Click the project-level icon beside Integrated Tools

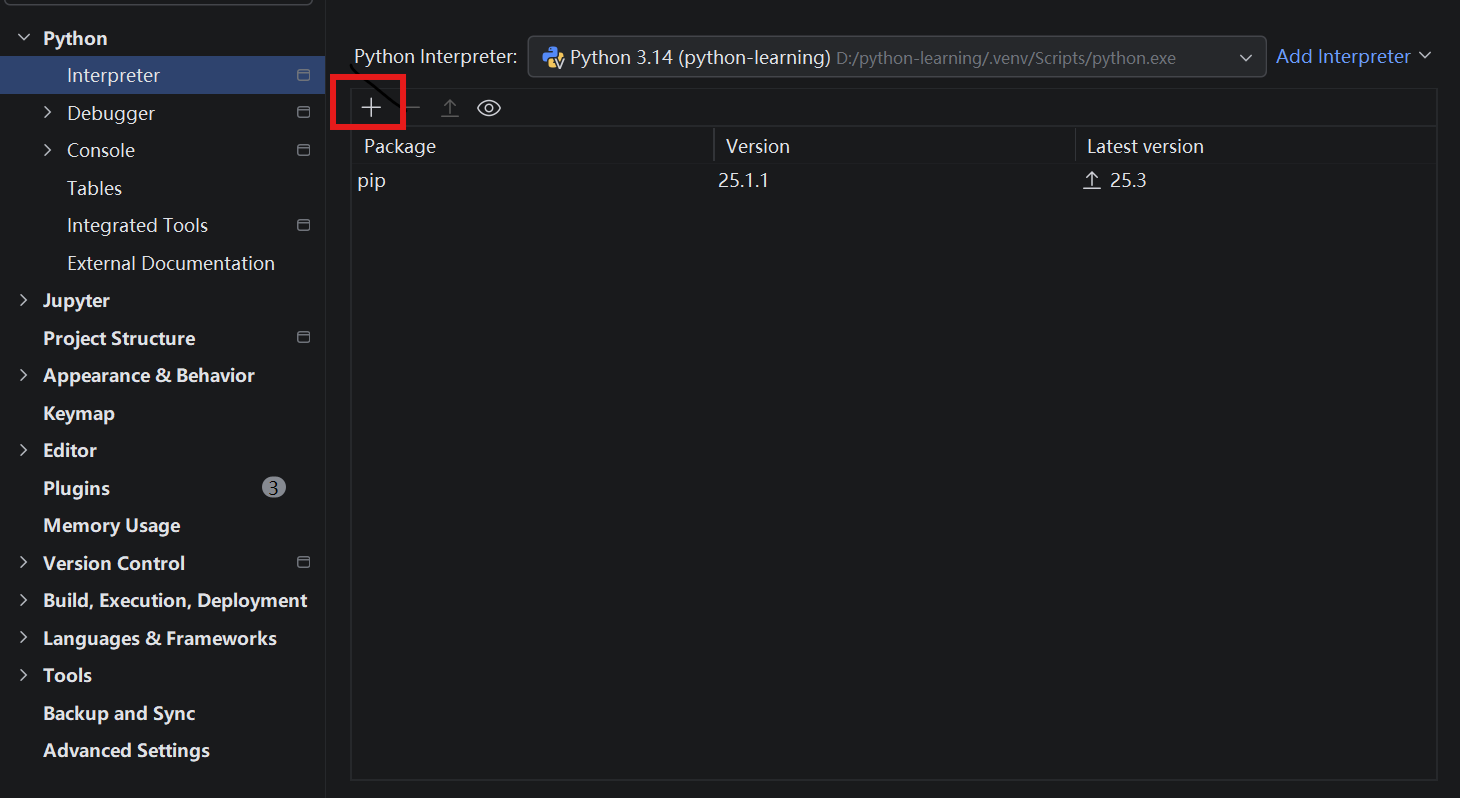[x=303, y=225]
